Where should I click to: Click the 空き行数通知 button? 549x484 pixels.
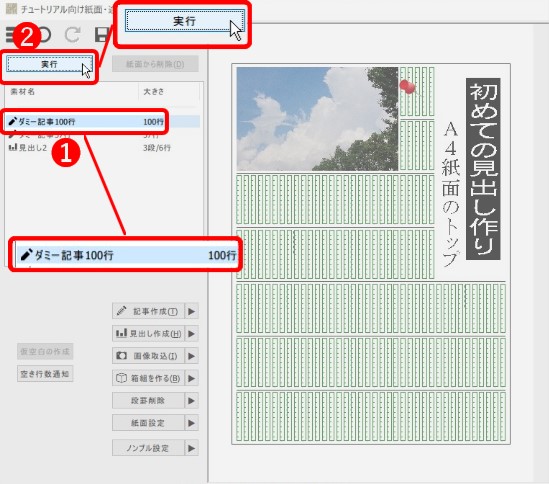pyautogui.click(x=45, y=374)
